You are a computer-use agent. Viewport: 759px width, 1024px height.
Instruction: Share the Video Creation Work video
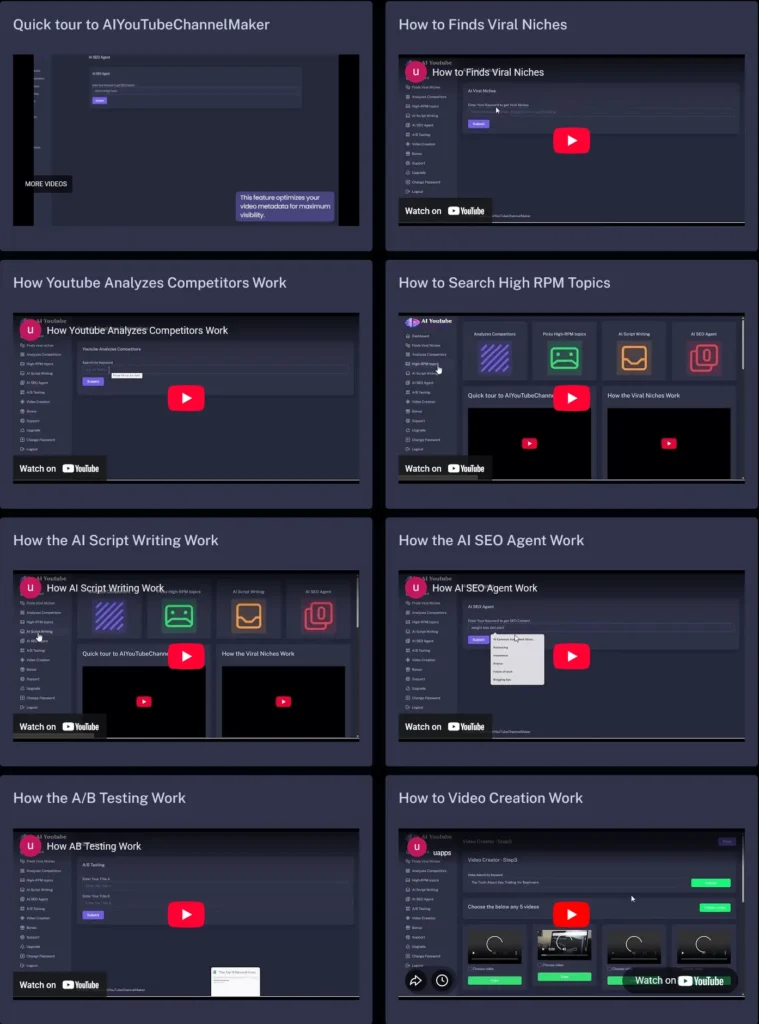[x=415, y=980]
